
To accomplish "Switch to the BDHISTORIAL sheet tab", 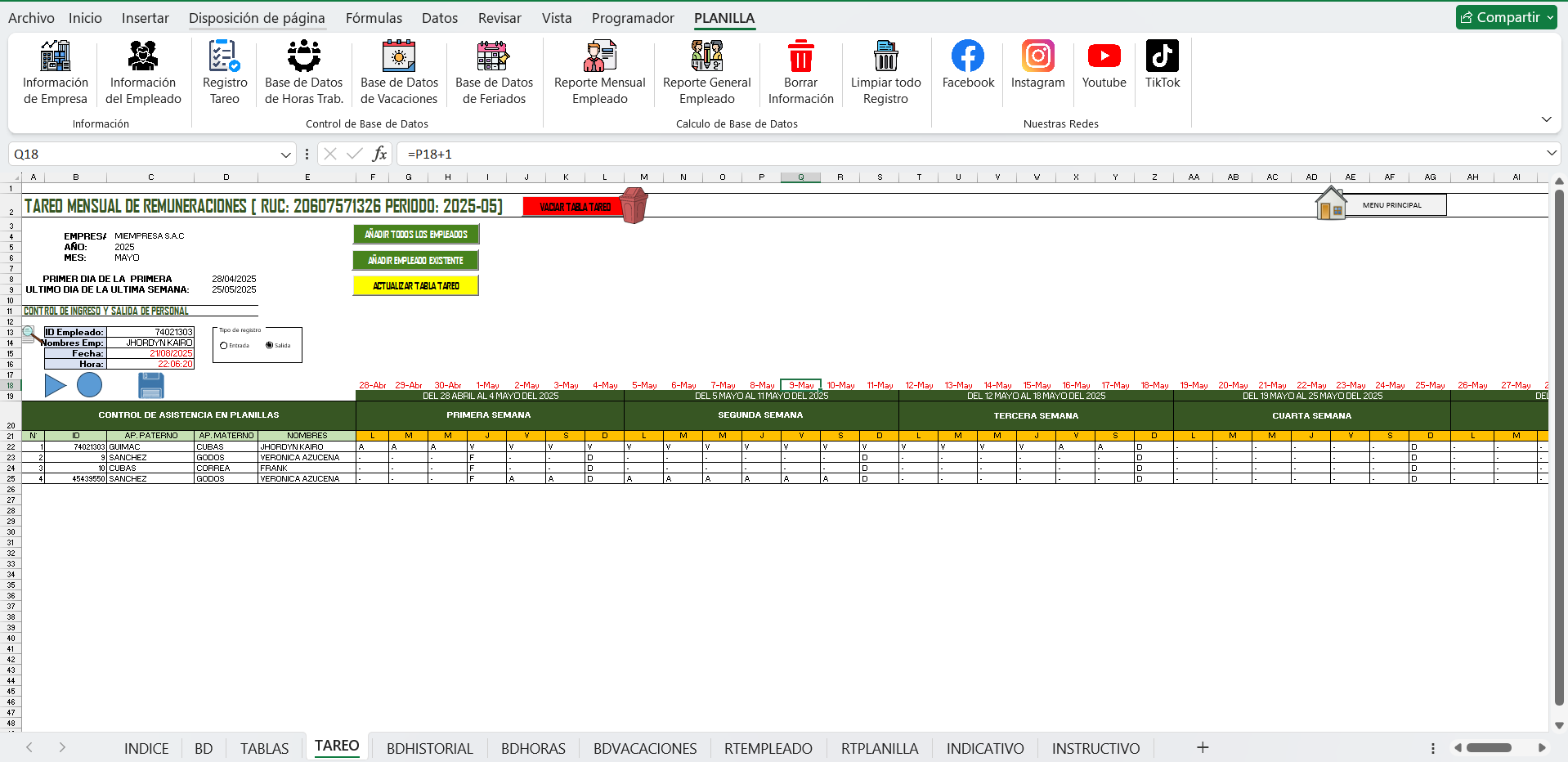I will pyautogui.click(x=429, y=748).
